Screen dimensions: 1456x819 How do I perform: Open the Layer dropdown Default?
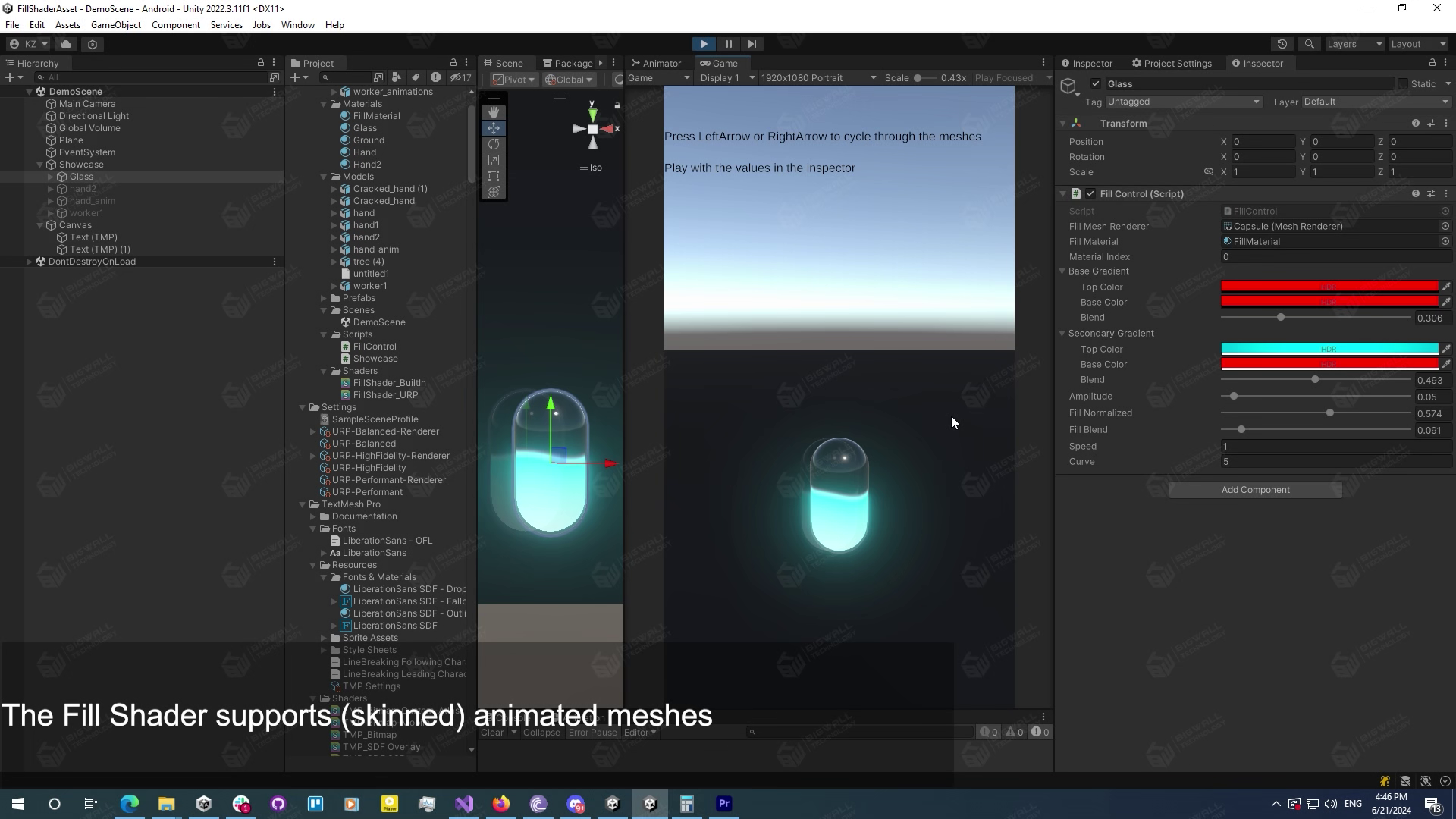point(1376,102)
